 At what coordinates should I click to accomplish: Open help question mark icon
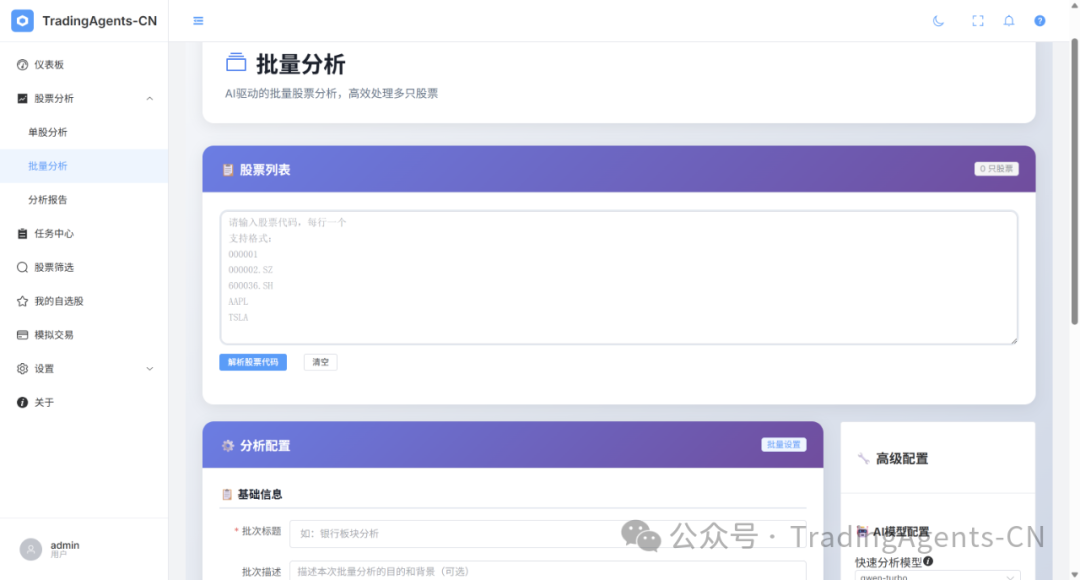tap(1040, 21)
